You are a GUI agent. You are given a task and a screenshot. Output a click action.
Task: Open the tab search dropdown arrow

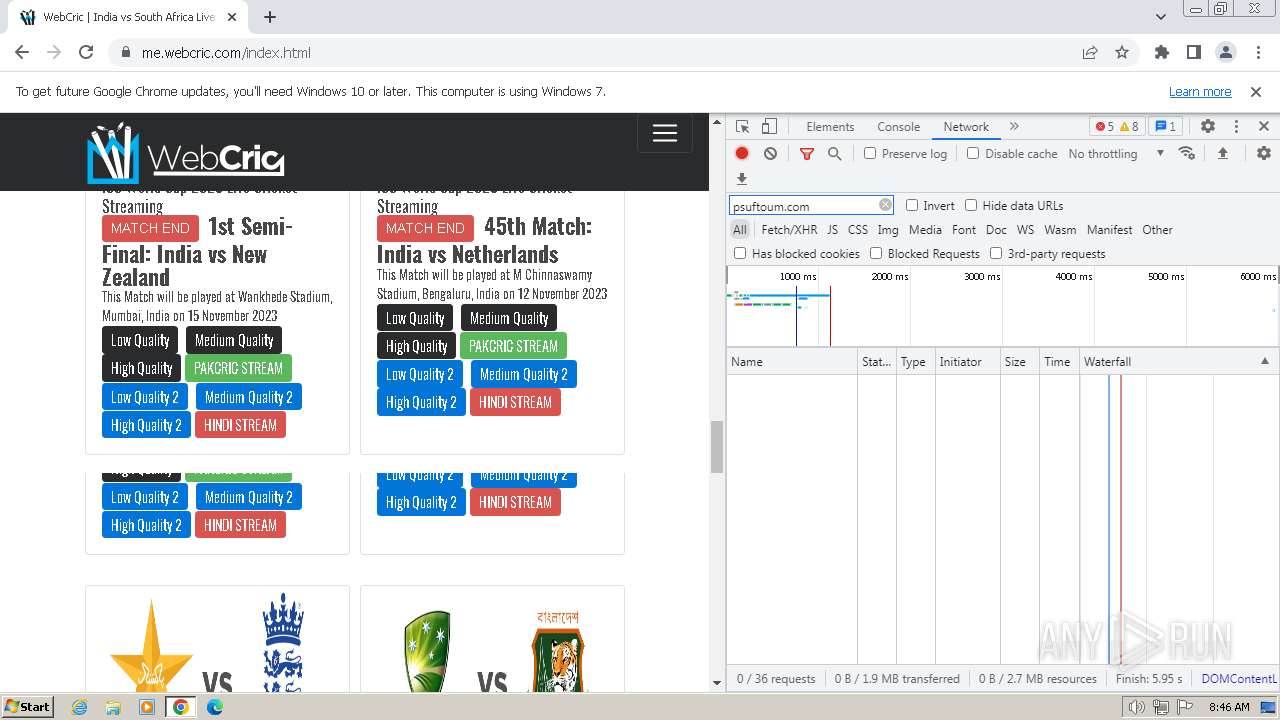click(1161, 17)
